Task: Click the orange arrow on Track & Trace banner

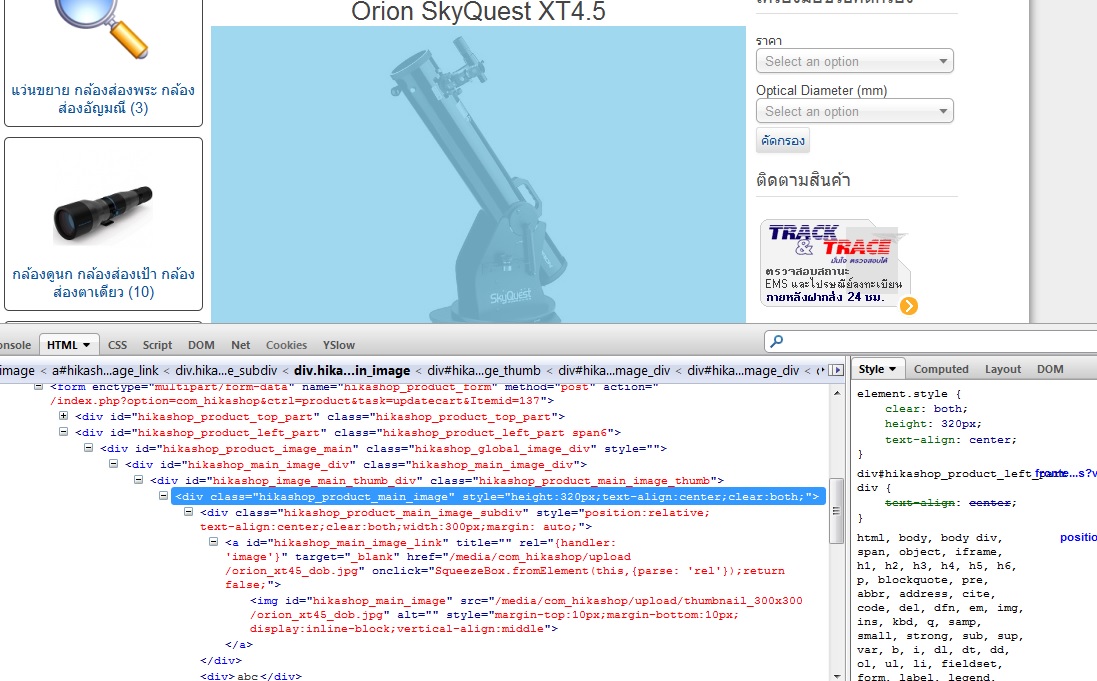Action: (908, 306)
